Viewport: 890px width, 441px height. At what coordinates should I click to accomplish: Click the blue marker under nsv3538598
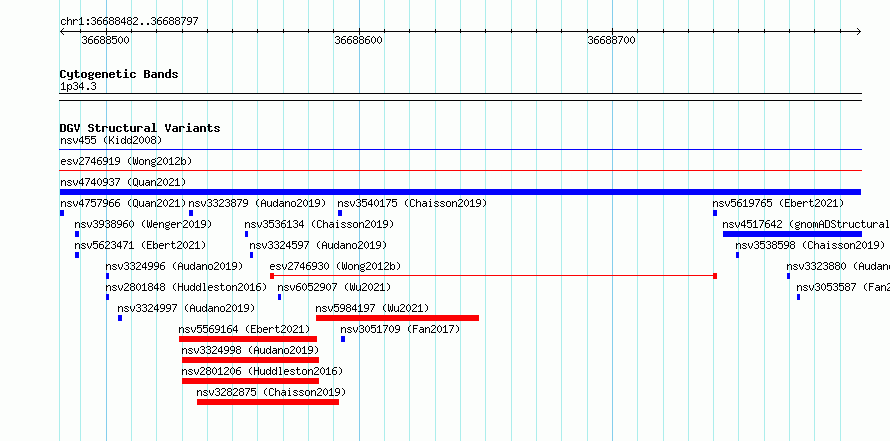737,255
